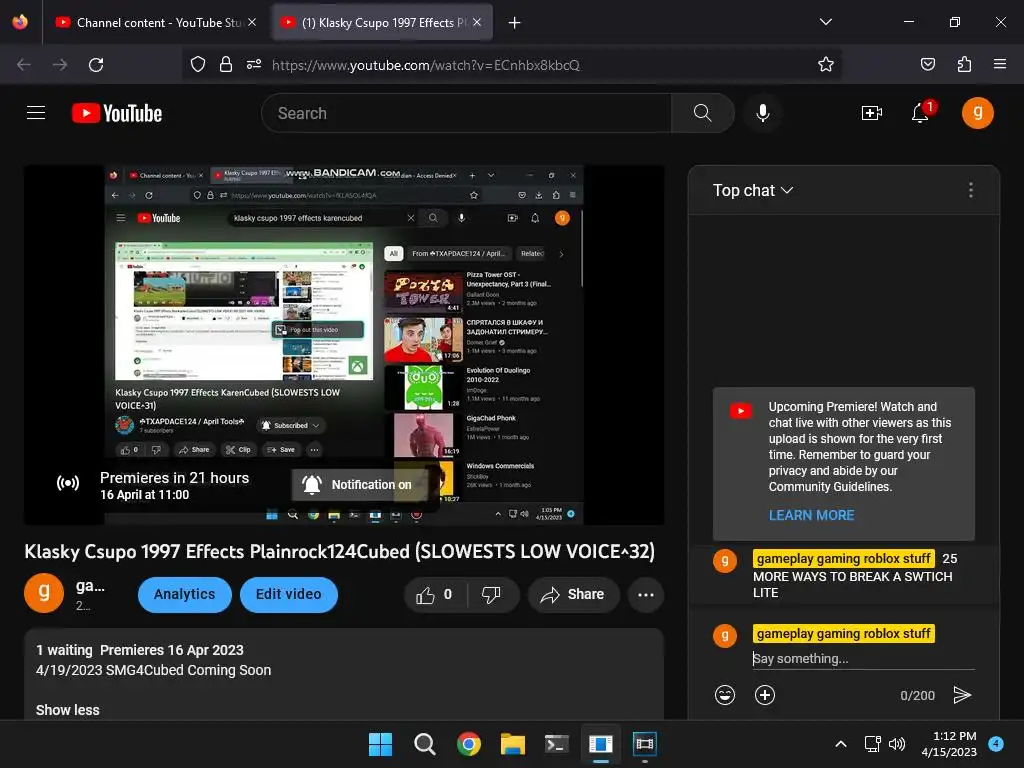Close the Channel content tab
The width and height of the screenshot is (1024, 768).
point(252,23)
